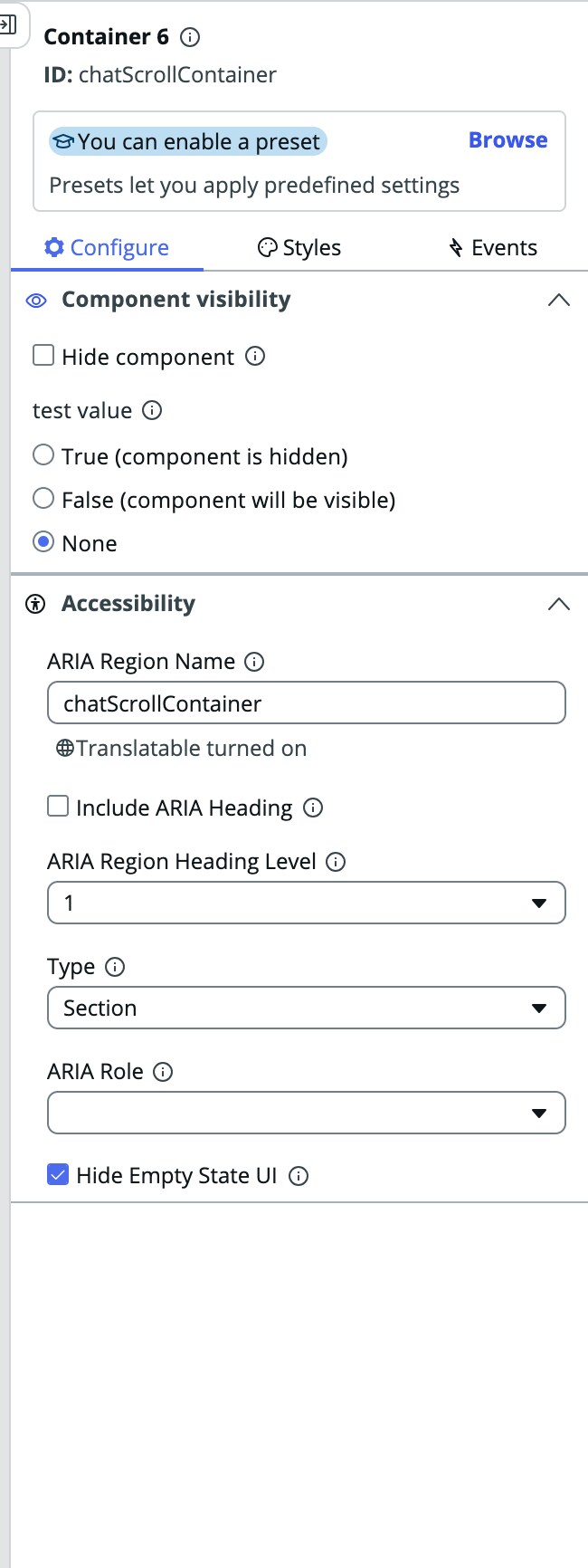
Task: Switch to the Styles tab
Action: [x=300, y=248]
